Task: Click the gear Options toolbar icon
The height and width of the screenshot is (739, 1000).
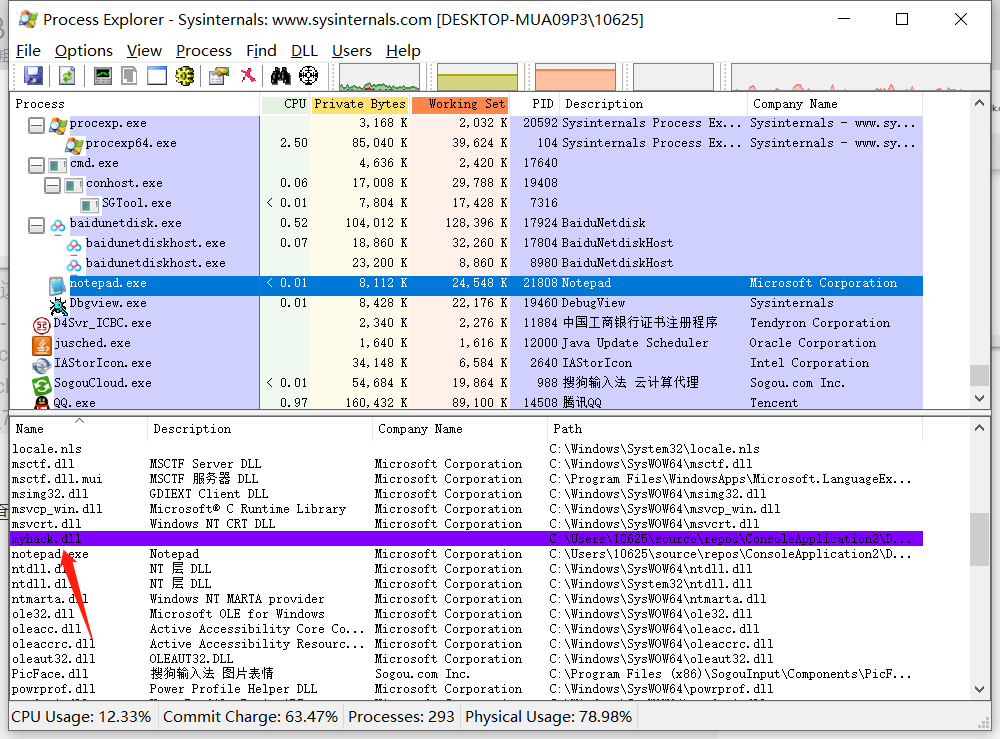Action: 186,75
